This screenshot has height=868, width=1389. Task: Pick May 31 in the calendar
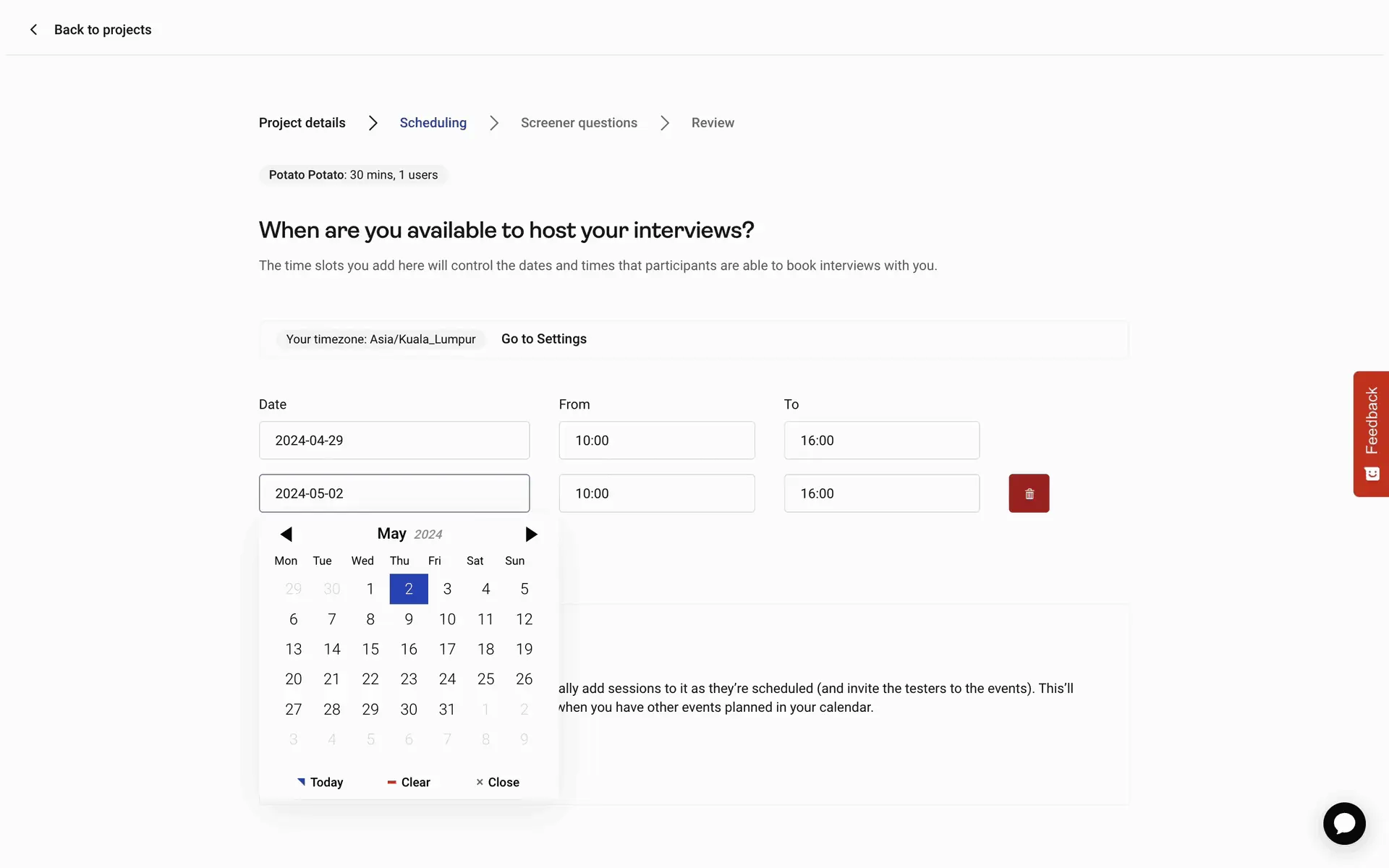[447, 709]
